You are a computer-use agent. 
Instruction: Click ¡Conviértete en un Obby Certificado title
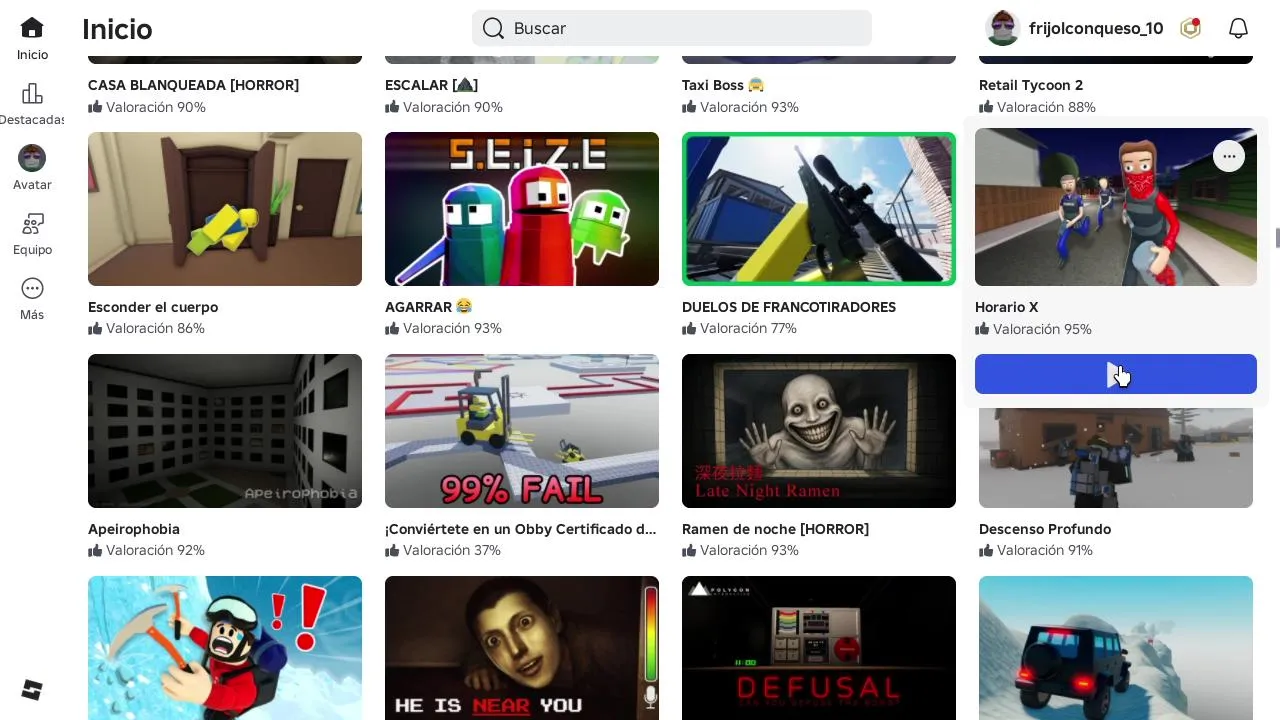click(521, 529)
